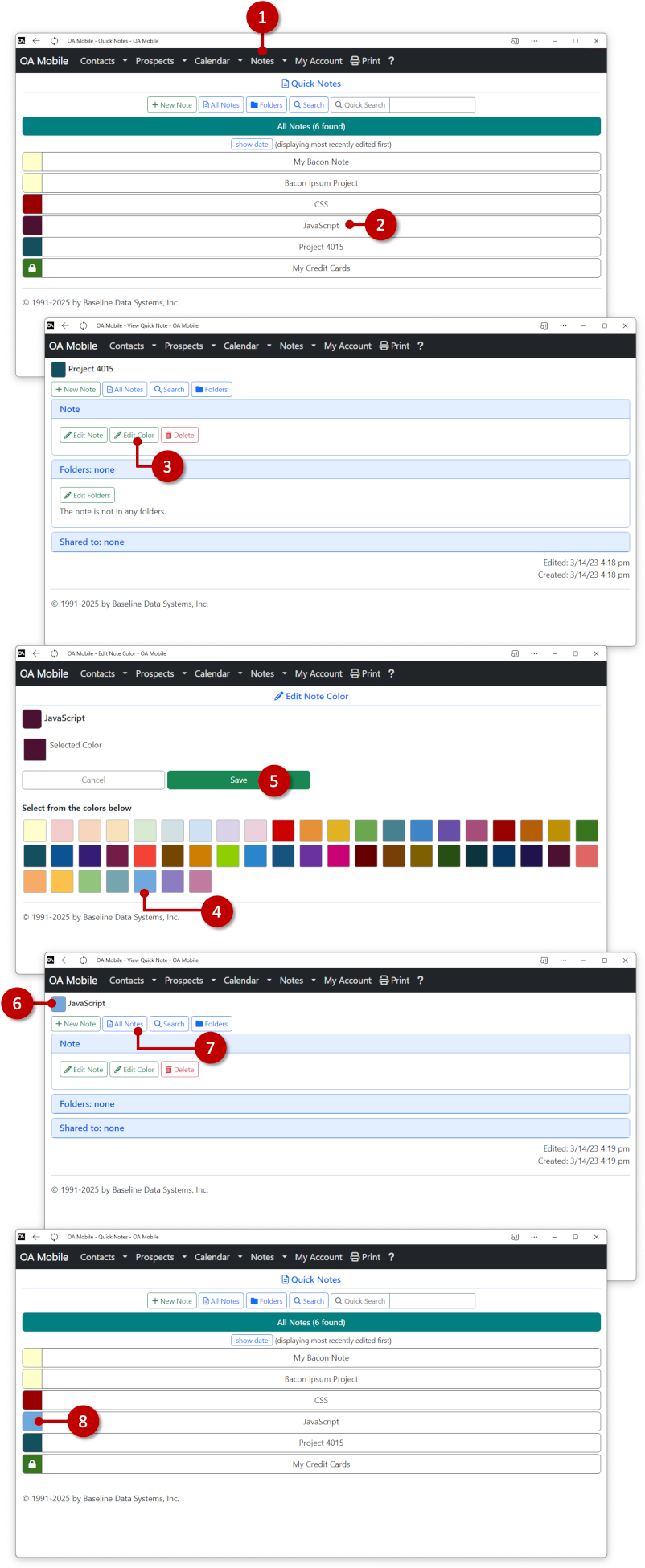Open My Account in Edit Note Color window

tap(318, 673)
